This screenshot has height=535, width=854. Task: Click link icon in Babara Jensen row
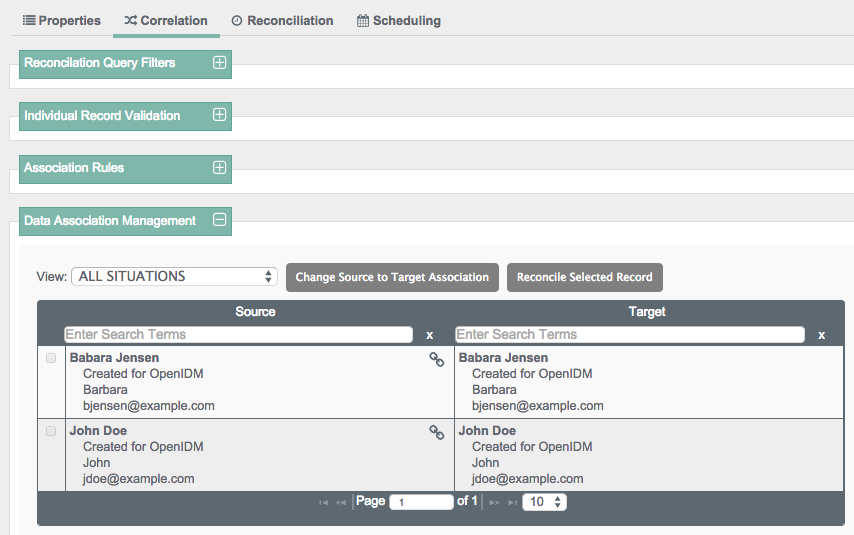pyautogui.click(x=436, y=360)
